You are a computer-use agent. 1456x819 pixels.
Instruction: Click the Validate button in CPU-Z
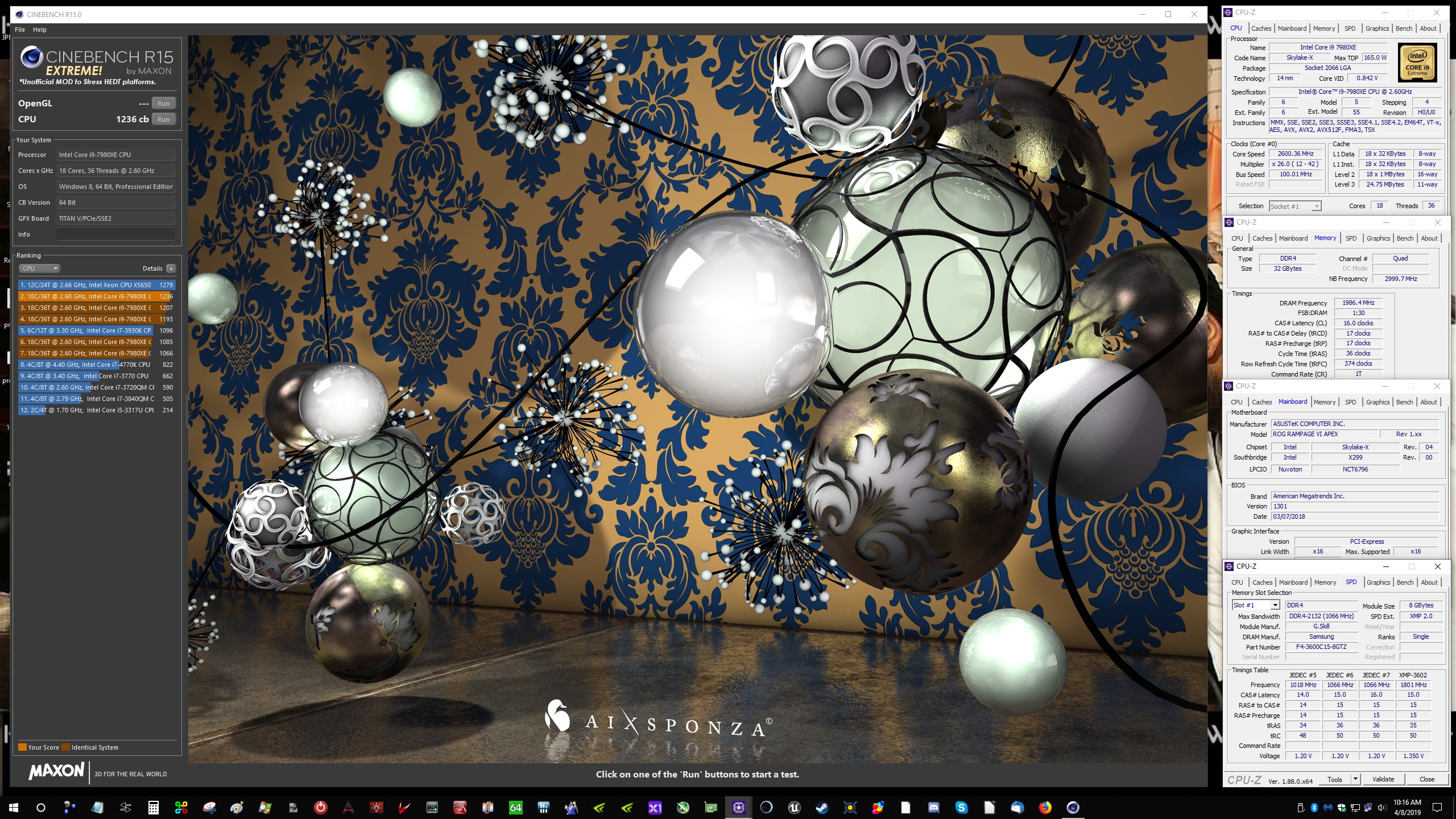click(x=1383, y=779)
